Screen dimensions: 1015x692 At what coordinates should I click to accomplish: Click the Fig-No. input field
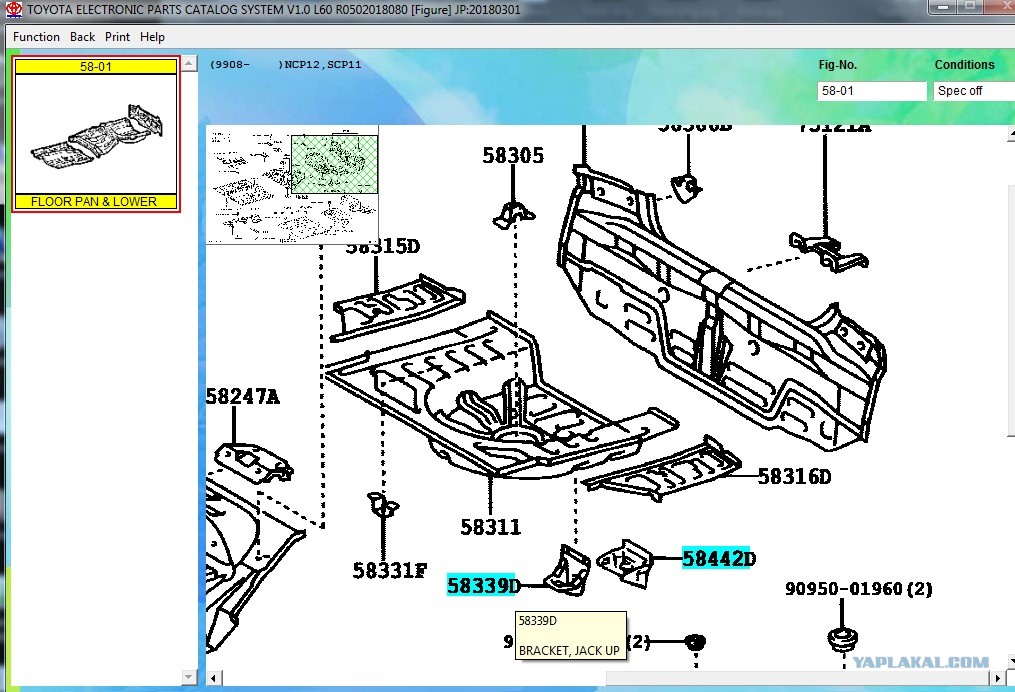871,91
